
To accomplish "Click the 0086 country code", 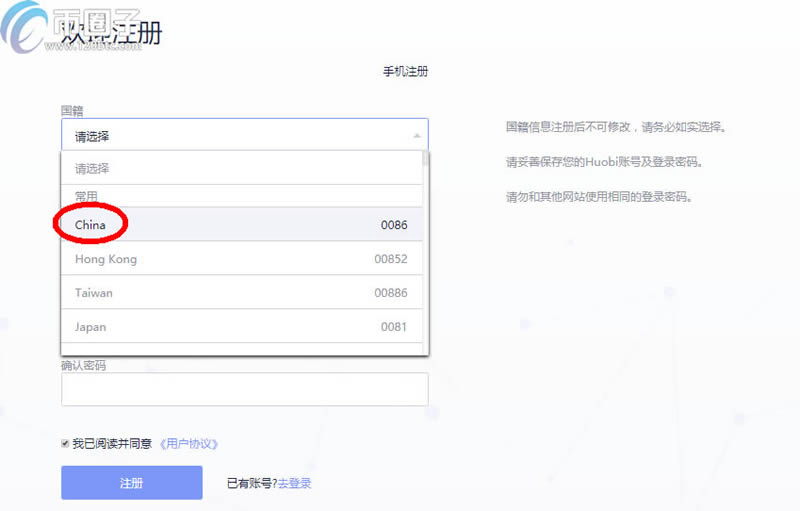I will [394, 225].
